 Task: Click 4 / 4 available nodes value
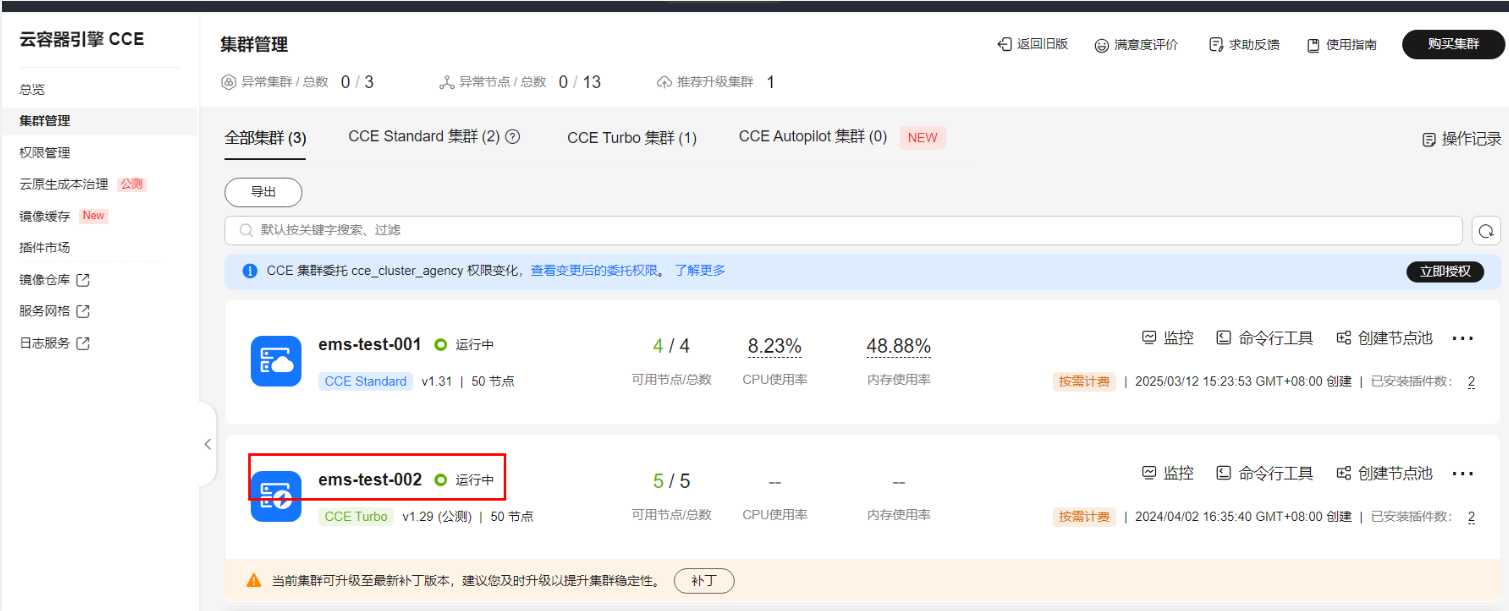(671, 346)
